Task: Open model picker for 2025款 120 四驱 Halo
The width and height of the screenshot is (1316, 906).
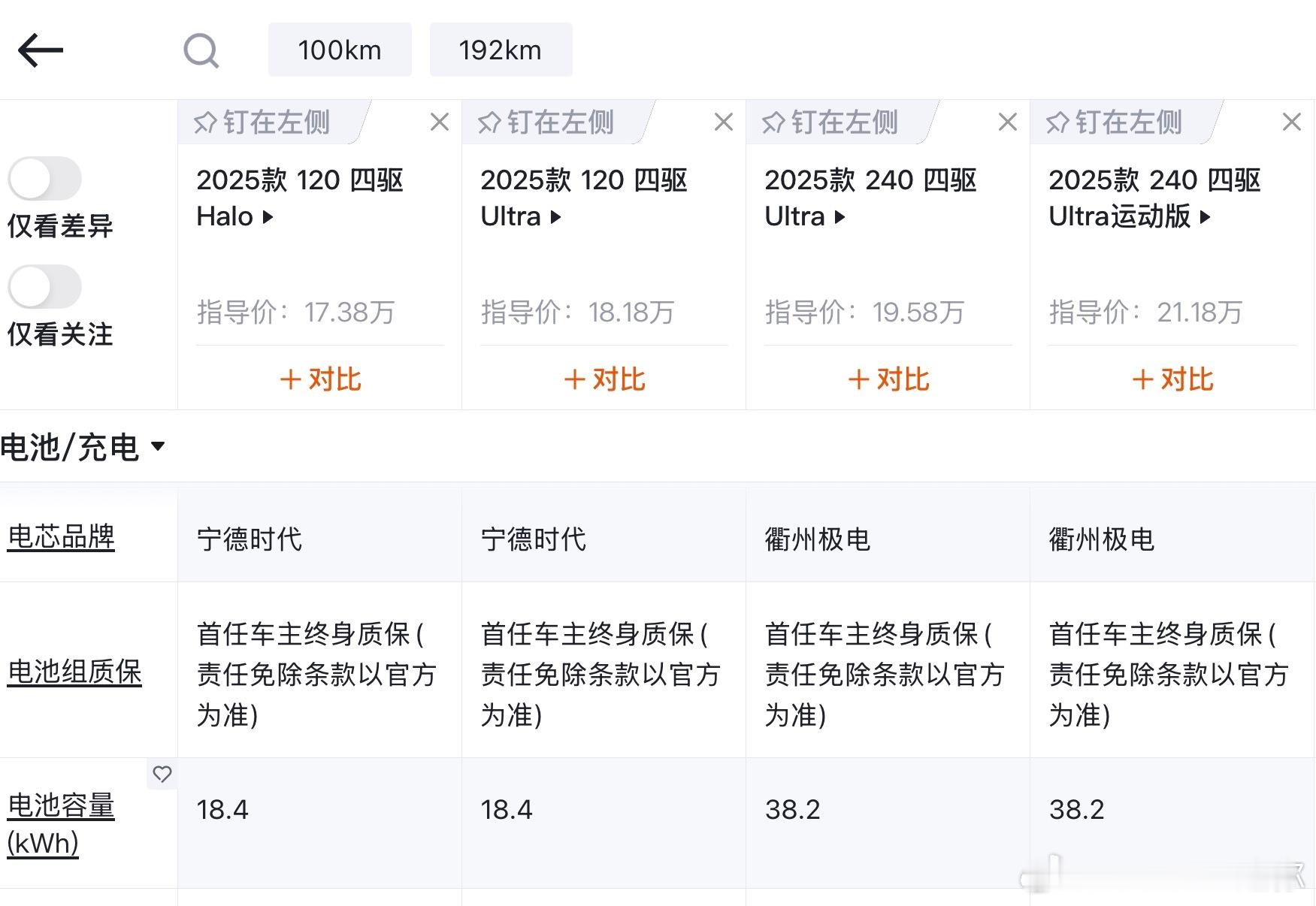Action: point(300,198)
